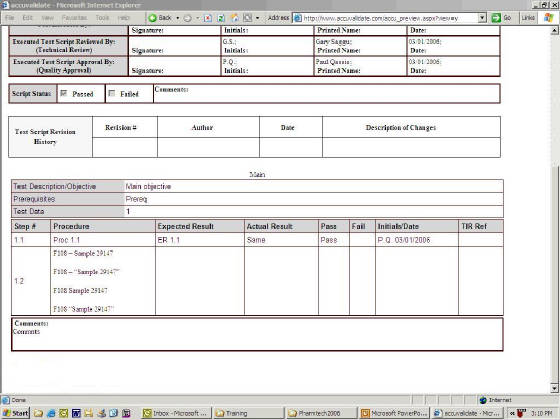
Task: Open the Tools menu
Action: click(102, 18)
